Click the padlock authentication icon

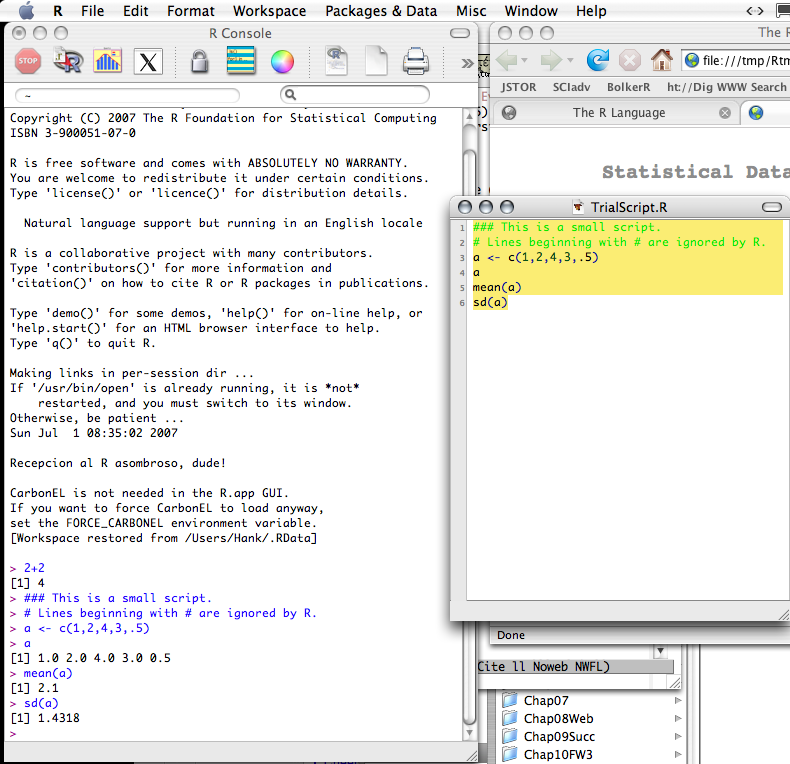pyautogui.click(x=200, y=61)
